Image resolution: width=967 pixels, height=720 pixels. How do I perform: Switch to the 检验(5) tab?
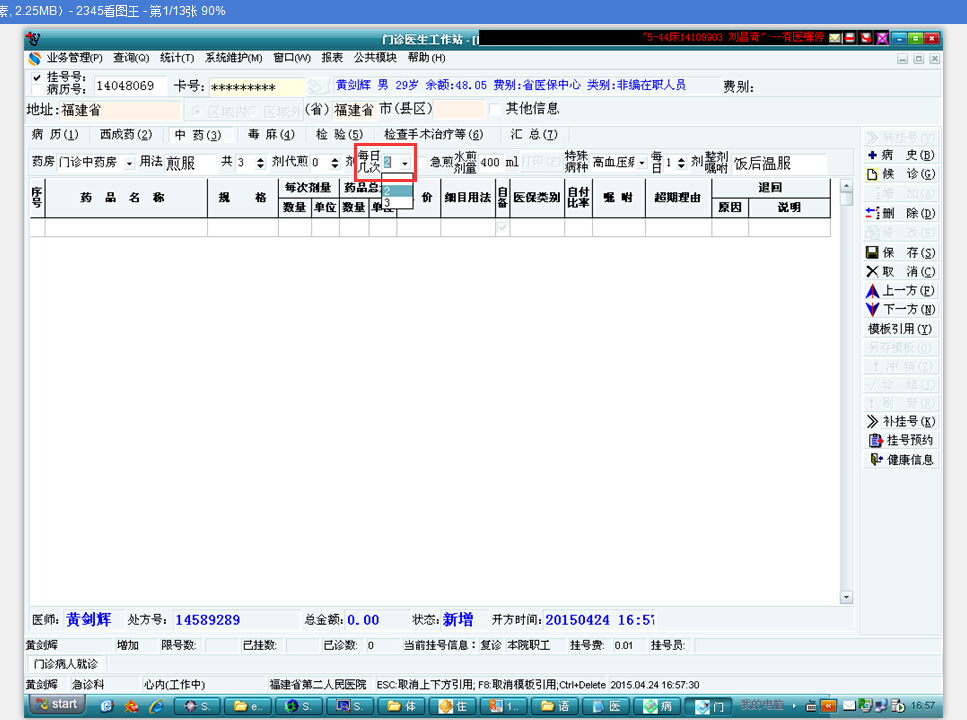339,134
